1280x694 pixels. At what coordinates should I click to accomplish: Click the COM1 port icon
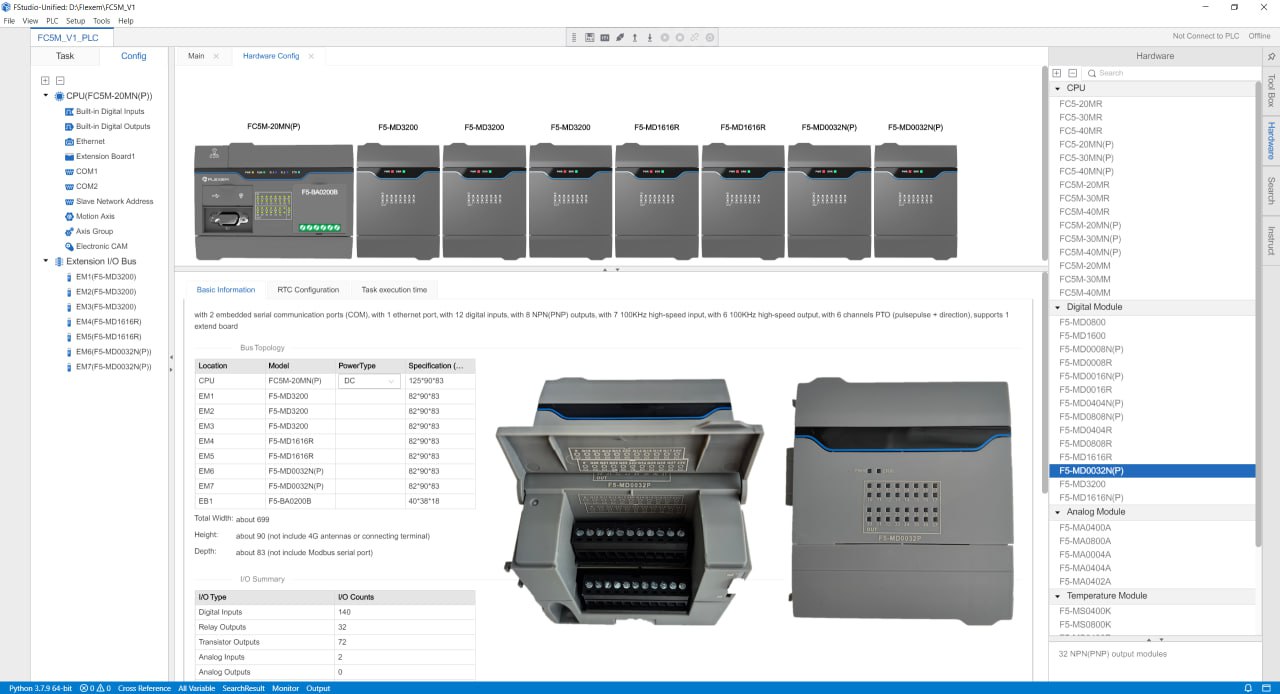click(69, 172)
